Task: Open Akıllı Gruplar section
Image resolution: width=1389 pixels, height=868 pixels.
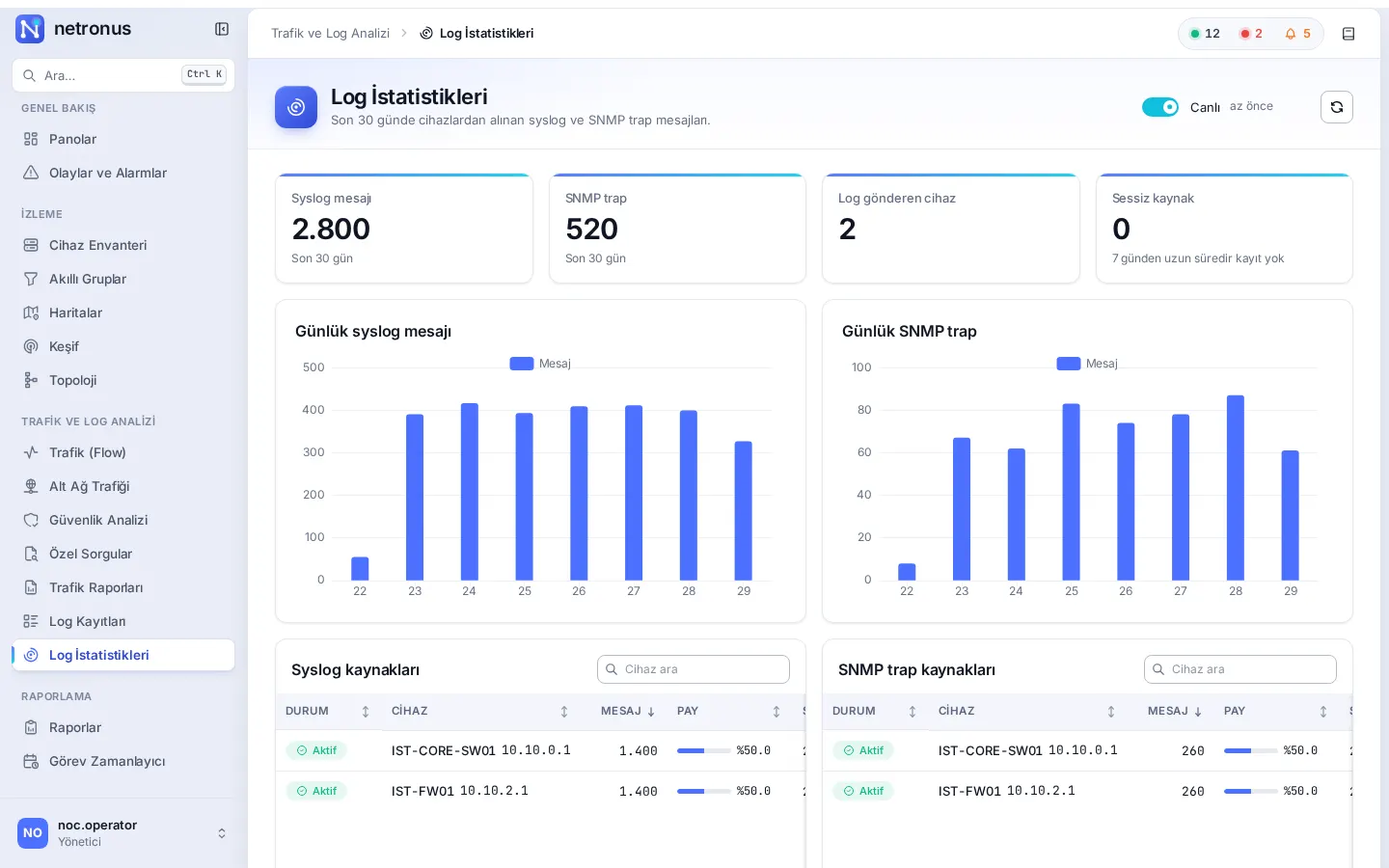Action: (x=123, y=279)
